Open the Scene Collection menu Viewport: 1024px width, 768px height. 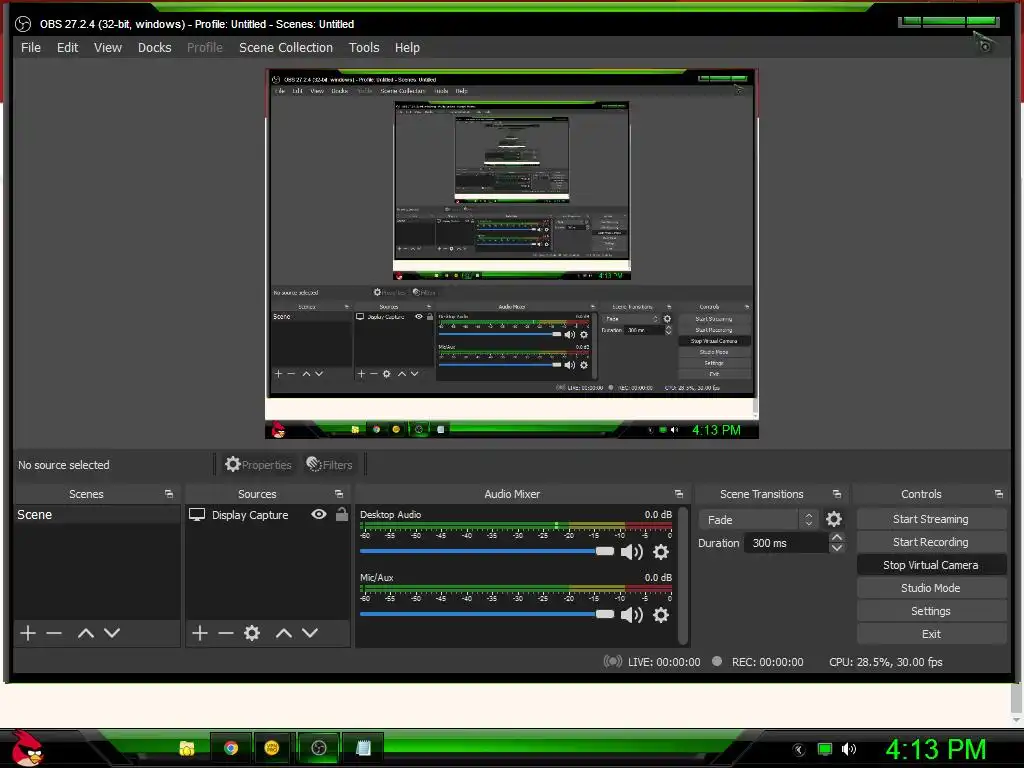tap(286, 48)
